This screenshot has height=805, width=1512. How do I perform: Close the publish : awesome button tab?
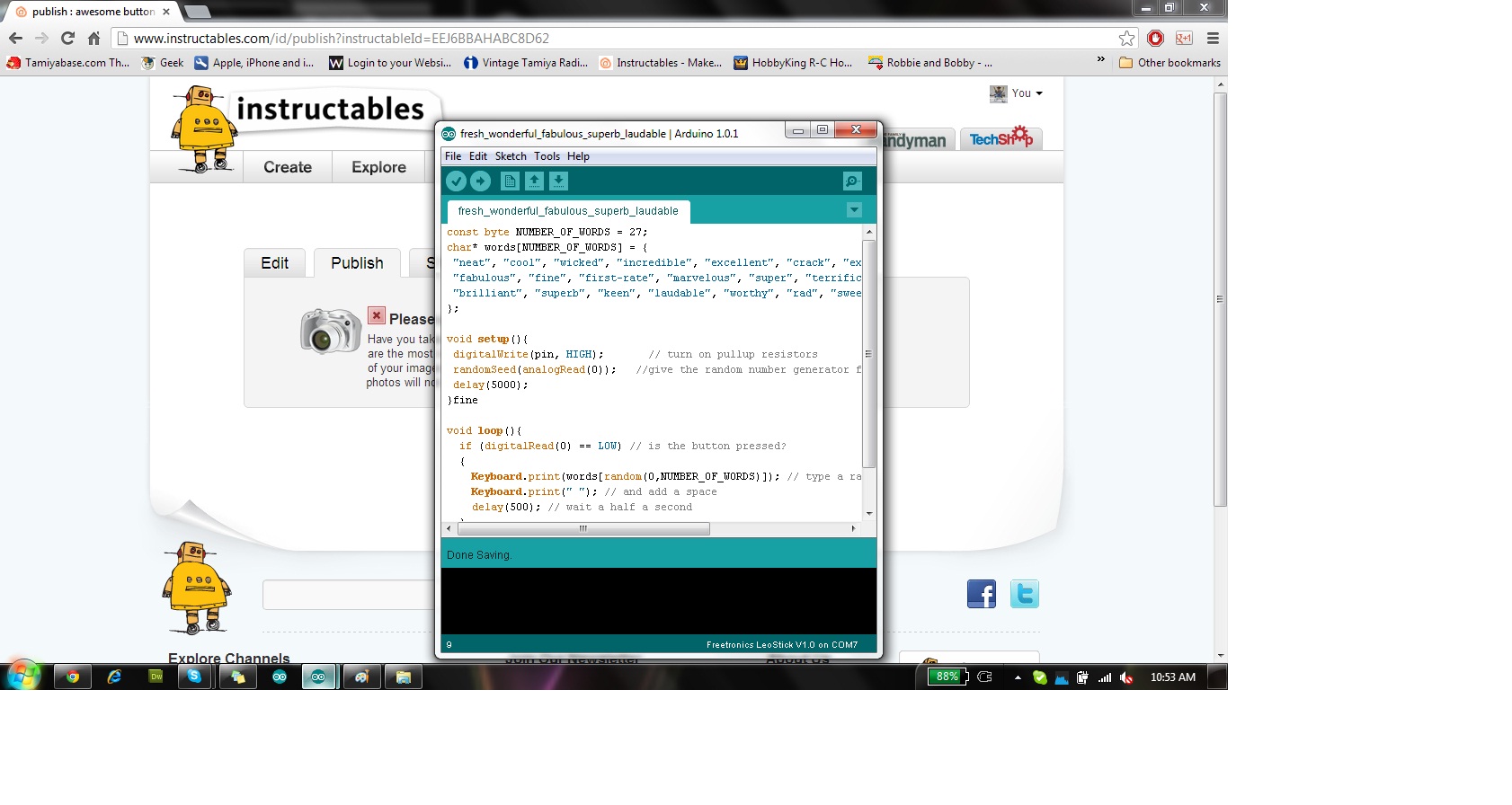click(x=166, y=12)
